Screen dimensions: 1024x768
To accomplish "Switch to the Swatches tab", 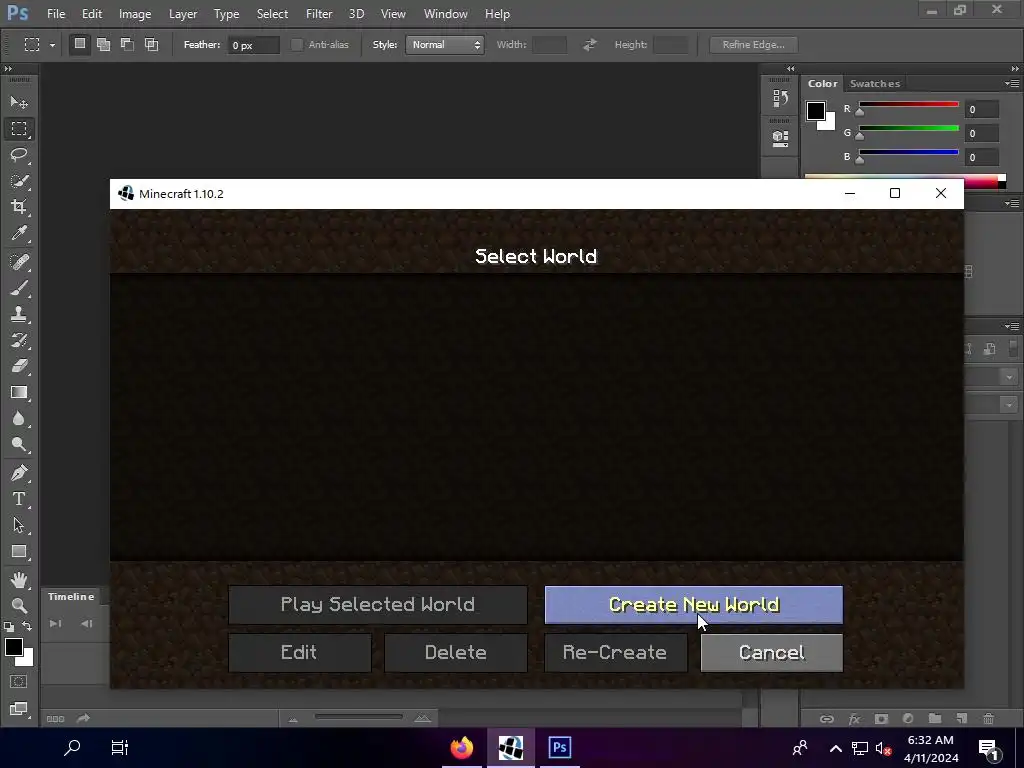I will pos(875,84).
